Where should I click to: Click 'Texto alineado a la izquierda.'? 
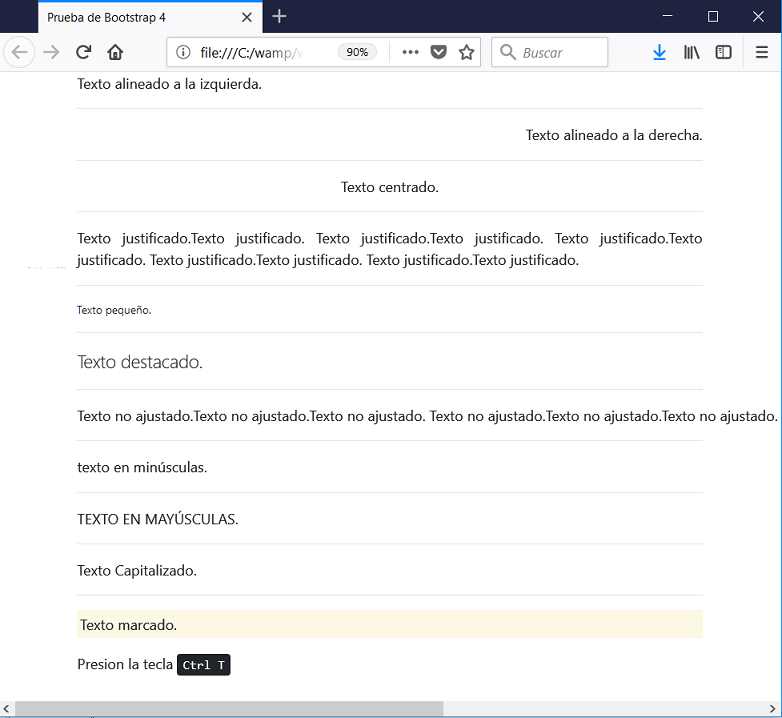coord(170,84)
